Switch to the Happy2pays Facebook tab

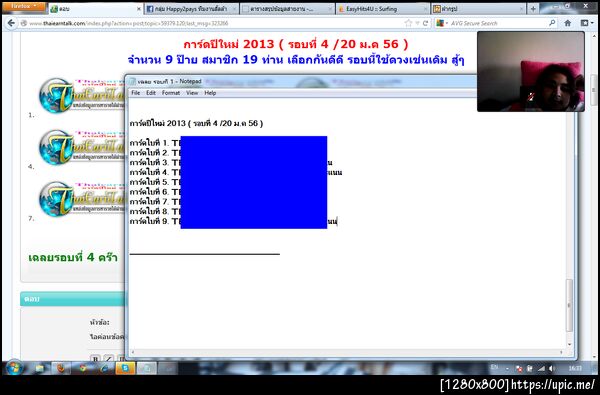191,9
